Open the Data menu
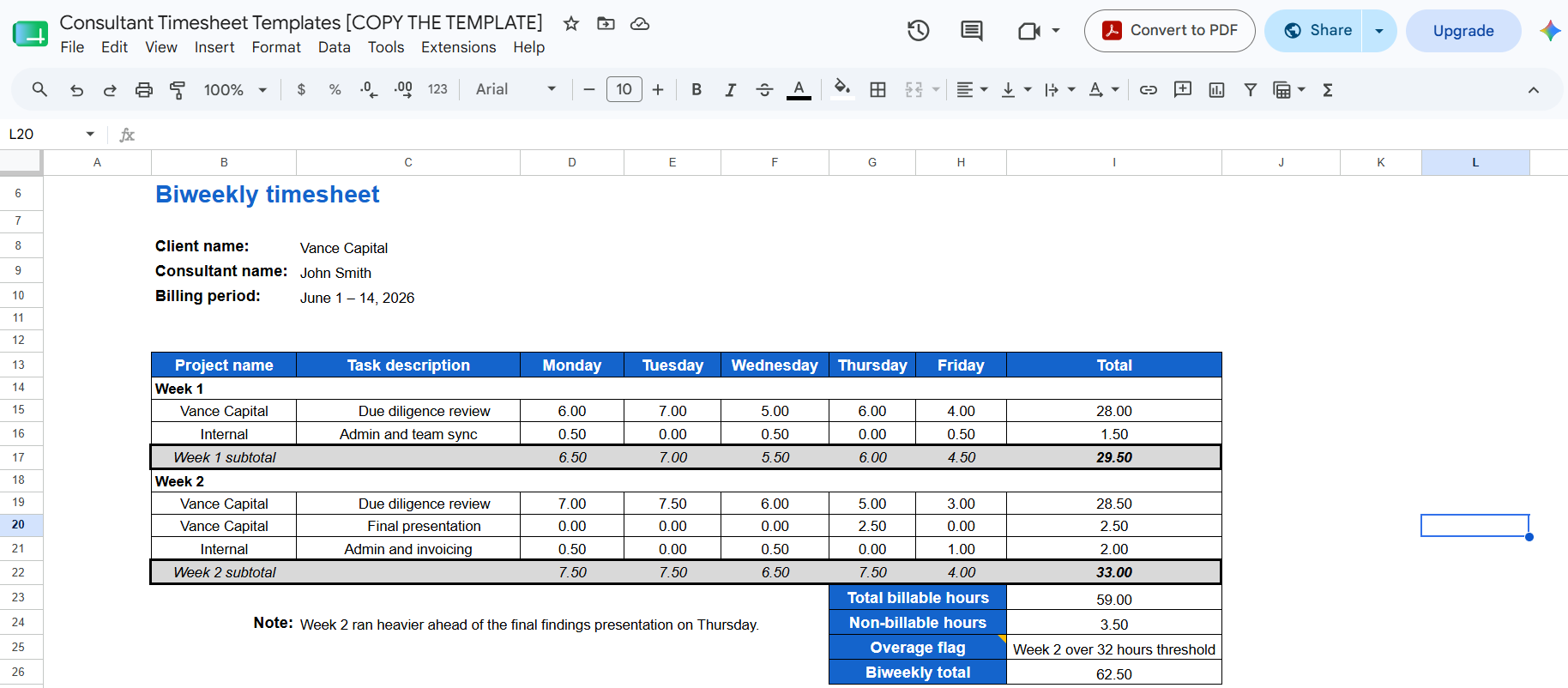The width and height of the screenshot is (1568, 688). pos(335,47)
